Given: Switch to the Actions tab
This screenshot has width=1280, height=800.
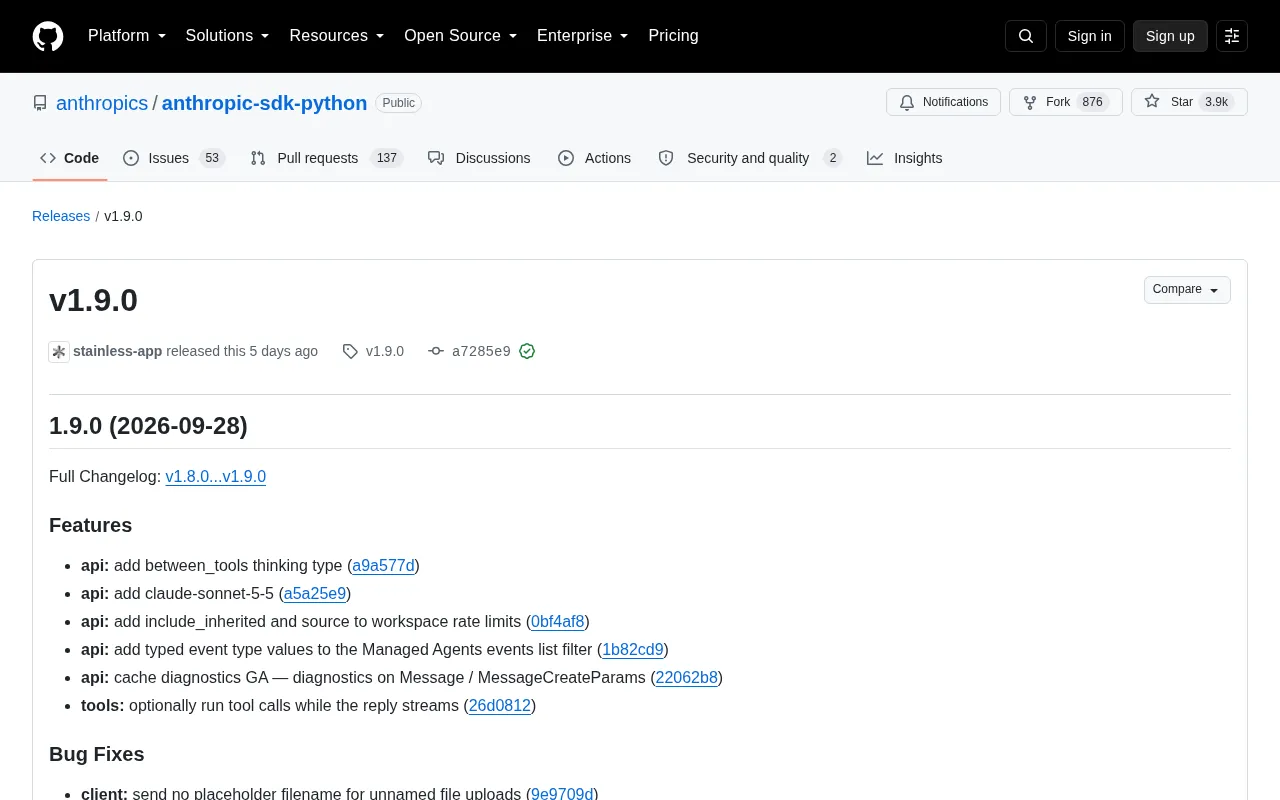Looking at the screenshot, I should tap(595, 158).
